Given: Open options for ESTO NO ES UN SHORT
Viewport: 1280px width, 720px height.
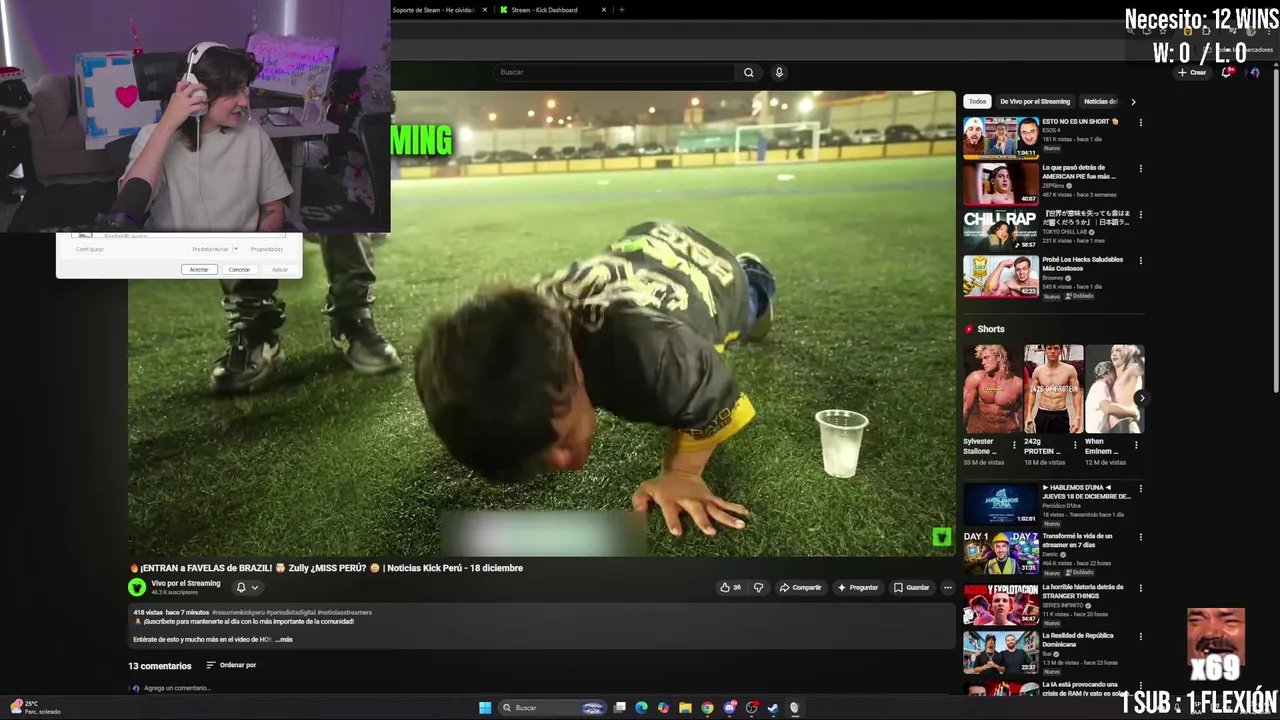Looking at the screenshot, I should coord(1140,122).
